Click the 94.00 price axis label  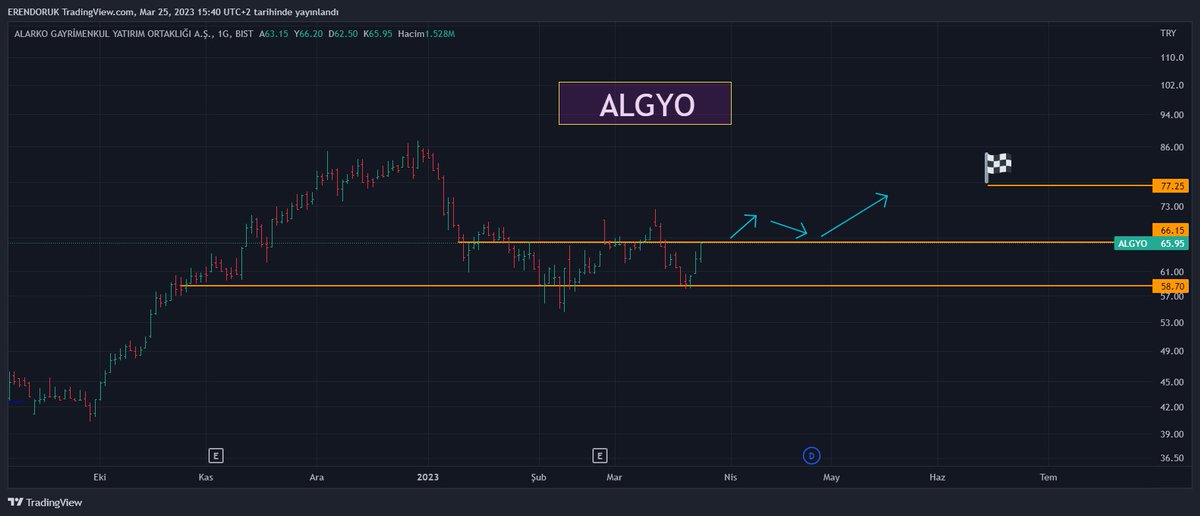(1172, 116)
